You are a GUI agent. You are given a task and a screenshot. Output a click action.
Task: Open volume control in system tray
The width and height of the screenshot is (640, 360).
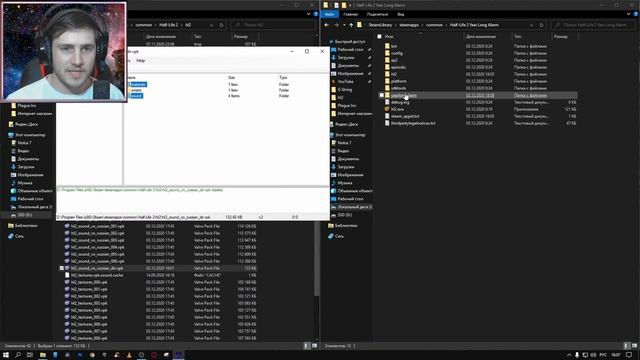click(x=593, y=355)
